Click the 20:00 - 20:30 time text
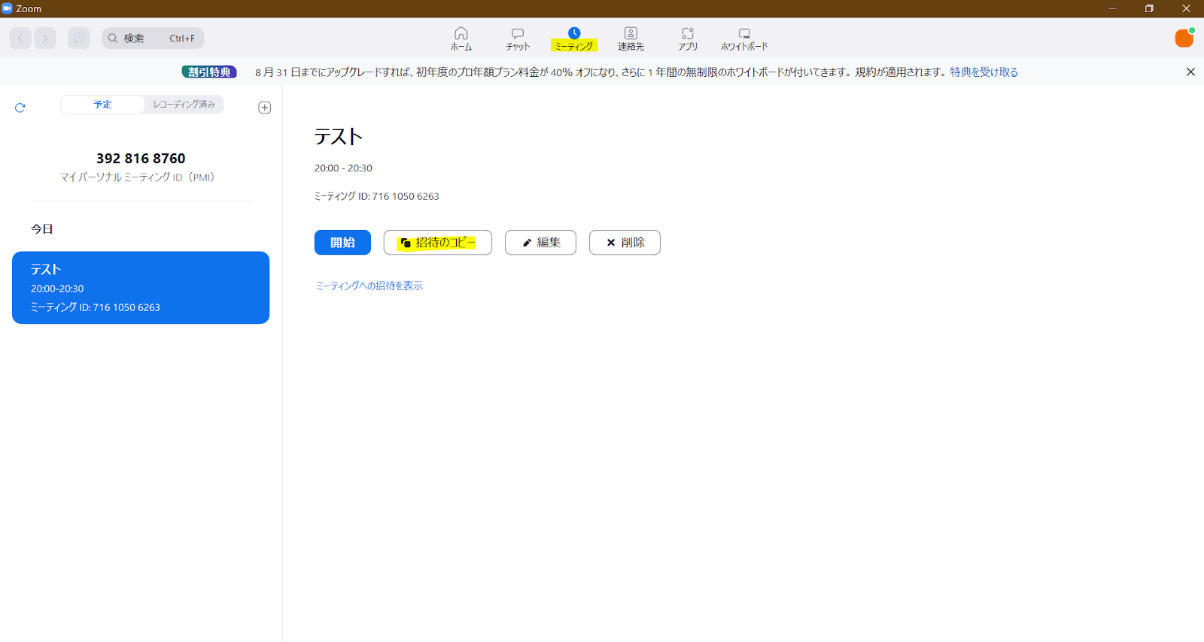The width and height of the screenshot is (1204, 642). (343, 168)
